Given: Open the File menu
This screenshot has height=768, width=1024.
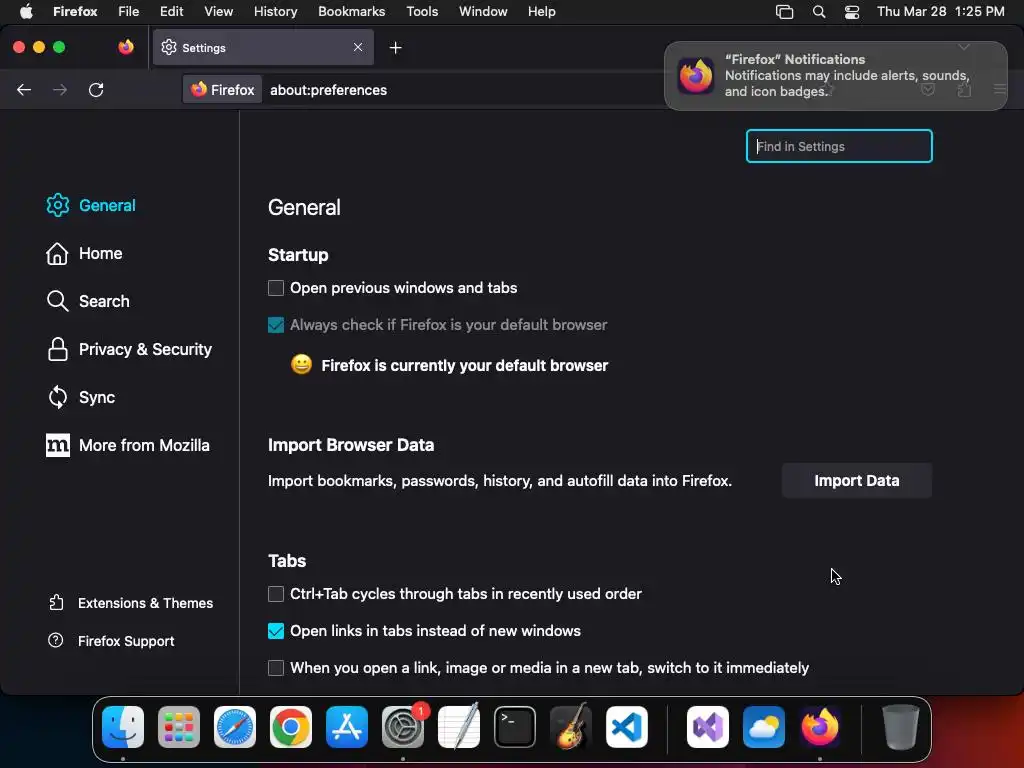Looking at the screenshot, I should 128,11.
